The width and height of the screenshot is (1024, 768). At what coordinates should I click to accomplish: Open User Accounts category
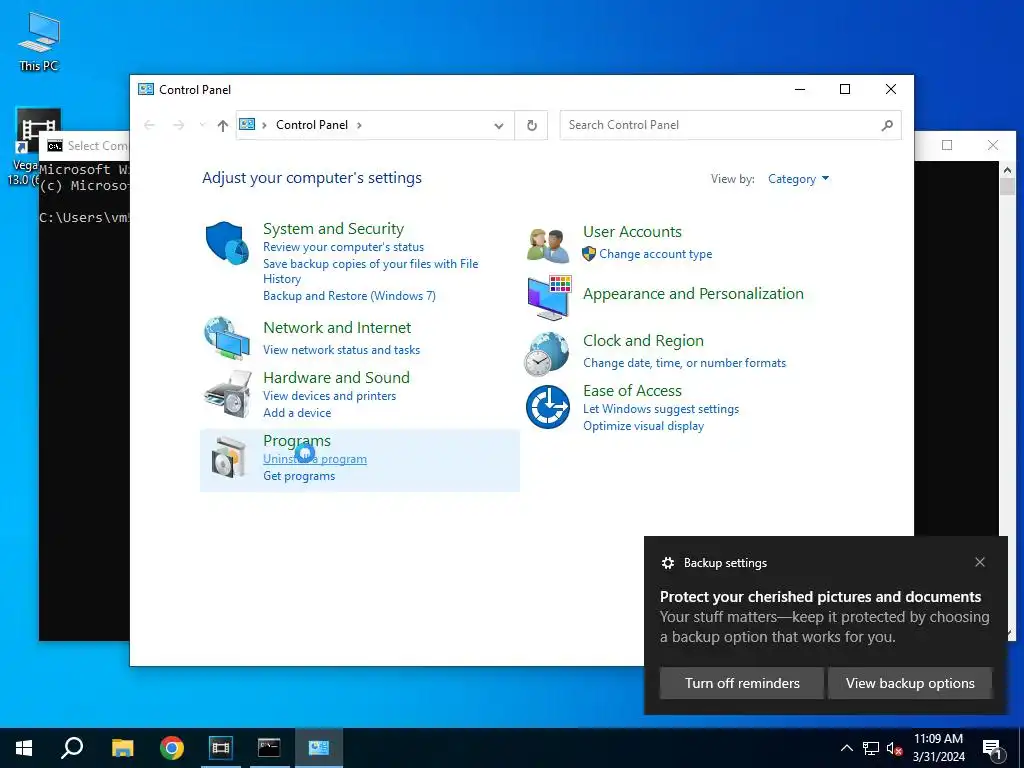tap(632, 232)
